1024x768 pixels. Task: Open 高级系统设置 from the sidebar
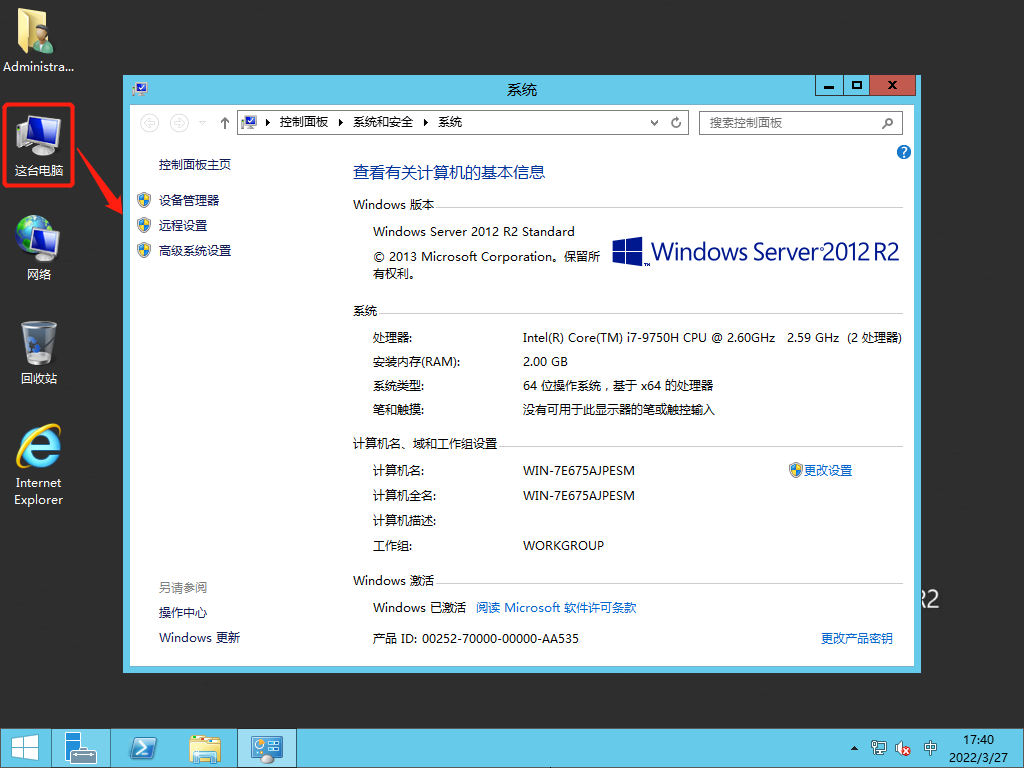coord(195,251)
